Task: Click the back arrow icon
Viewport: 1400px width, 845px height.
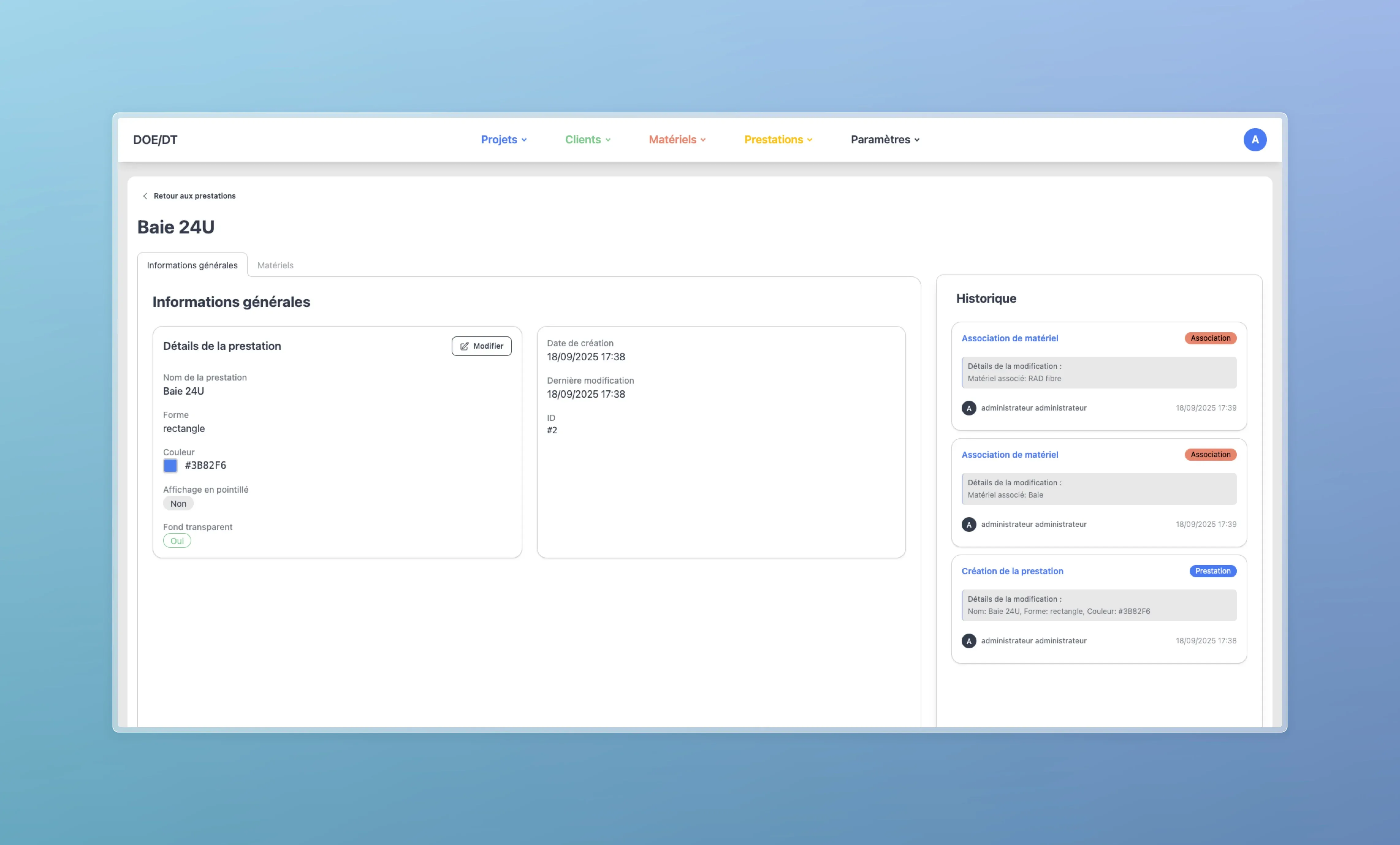Action: 145,196
